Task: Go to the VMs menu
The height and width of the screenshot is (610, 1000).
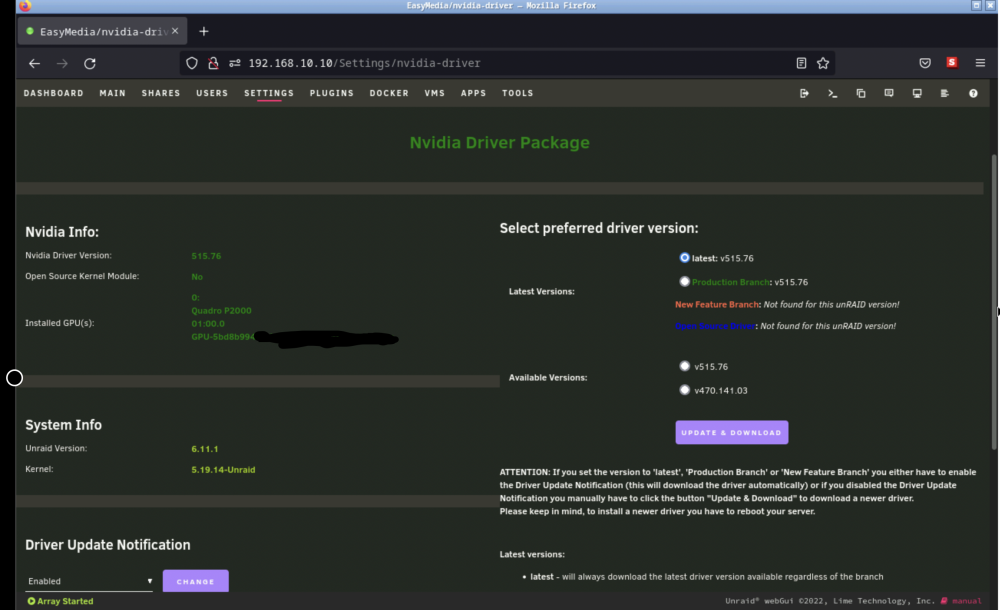Action: (434, 93)
